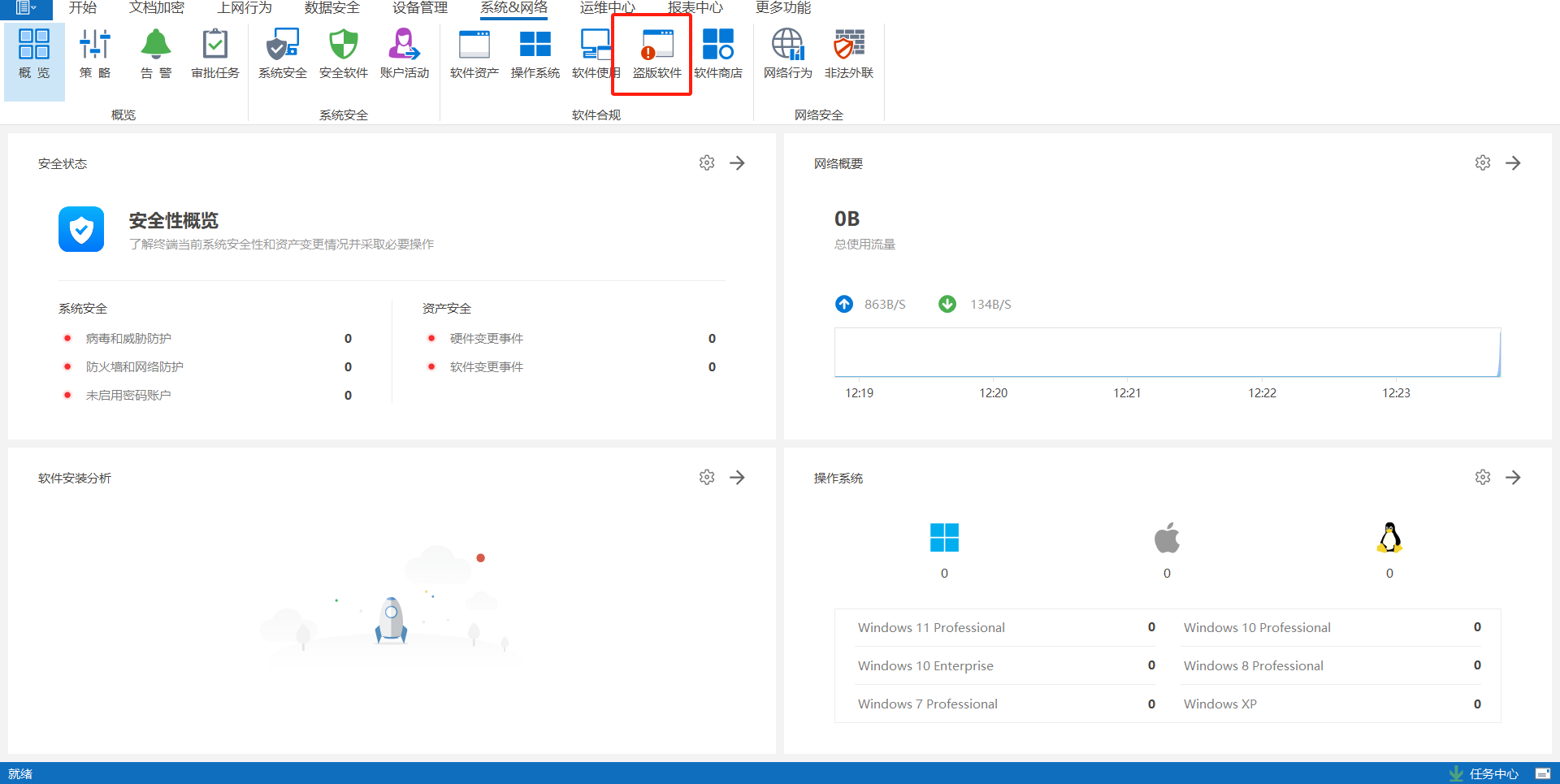Viewport: 1560px width, 784px height.
Task: Switch to the 文档加密 ribbon tab
Action: 157,8
